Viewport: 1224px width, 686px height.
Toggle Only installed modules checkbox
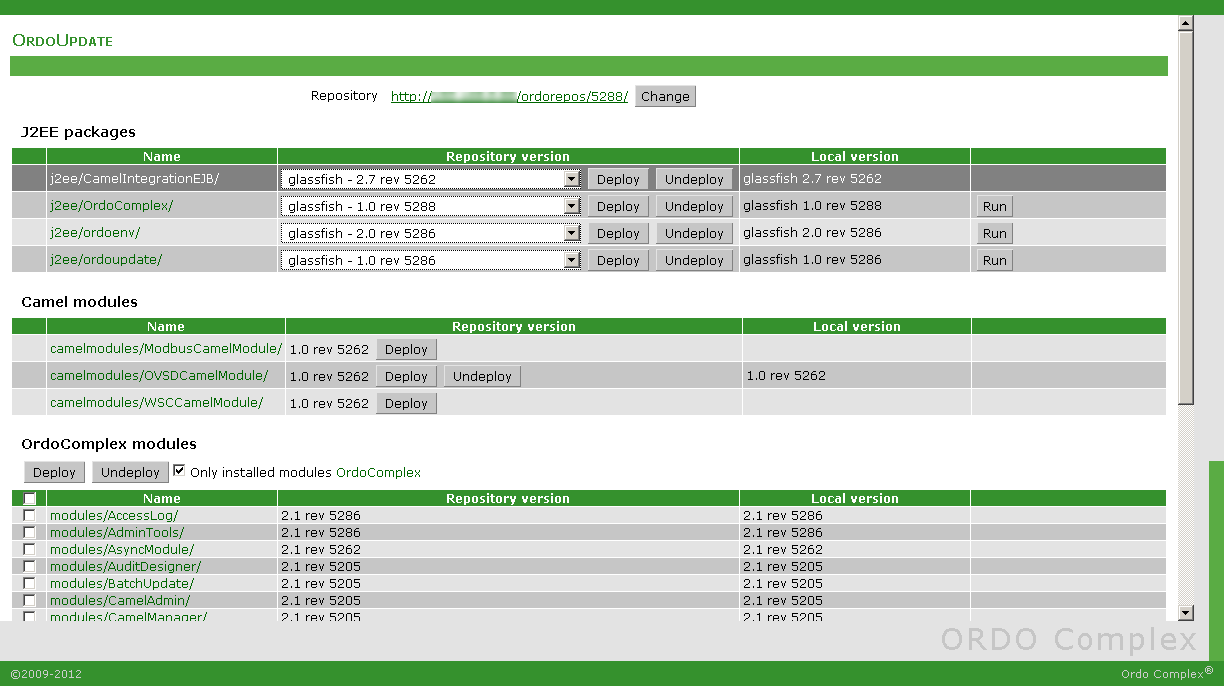click(x=179, y=470)
